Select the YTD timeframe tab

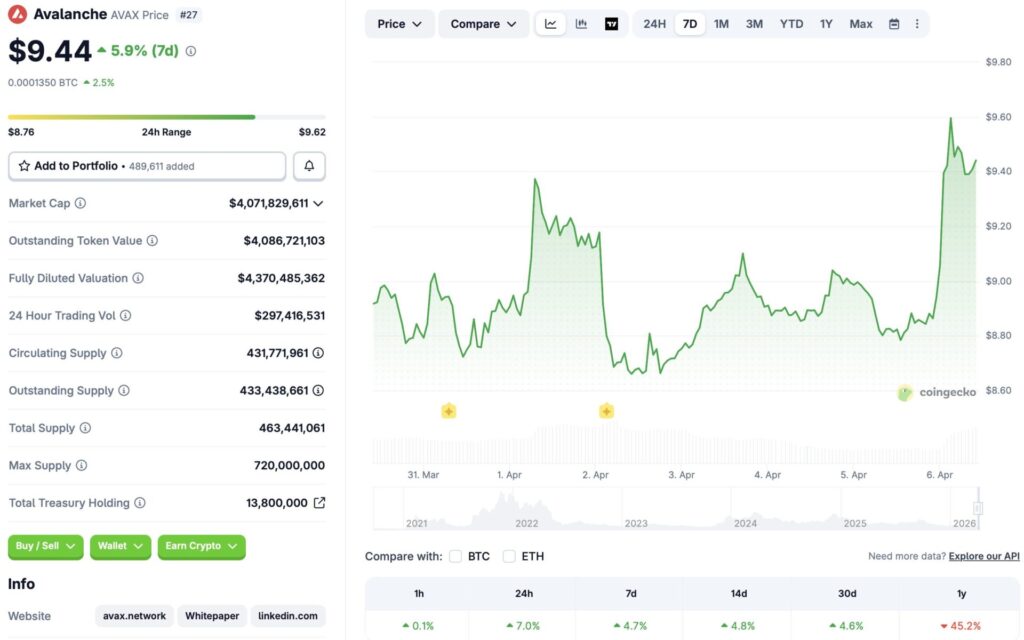[790, 23]
